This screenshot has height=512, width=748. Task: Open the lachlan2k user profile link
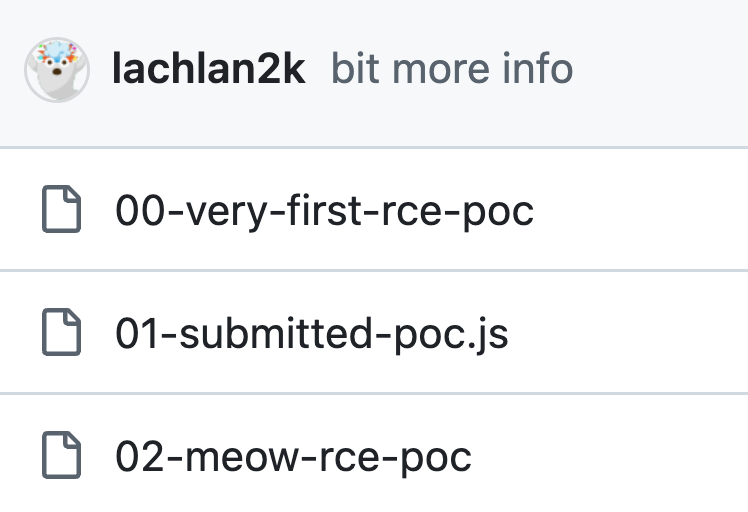(x=208, y=70)
